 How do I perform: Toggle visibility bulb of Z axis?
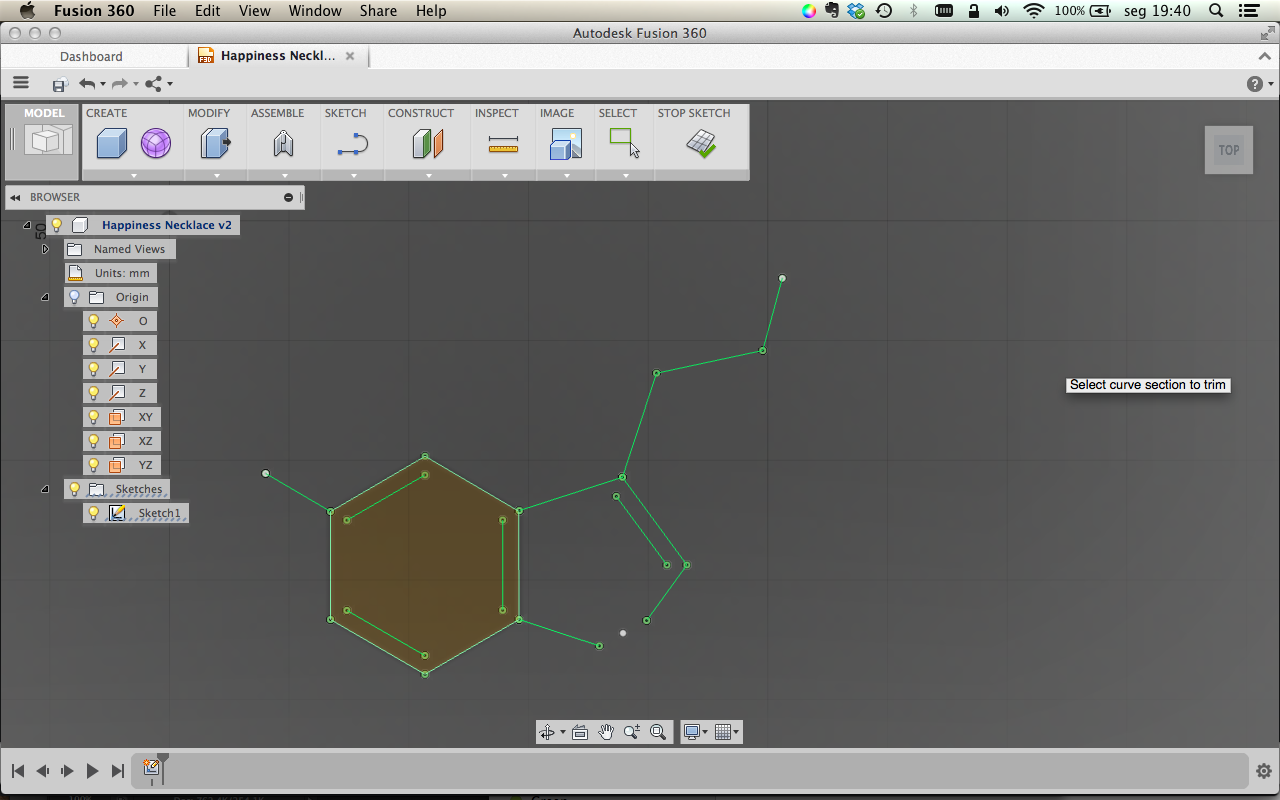[x=94, y=393]
